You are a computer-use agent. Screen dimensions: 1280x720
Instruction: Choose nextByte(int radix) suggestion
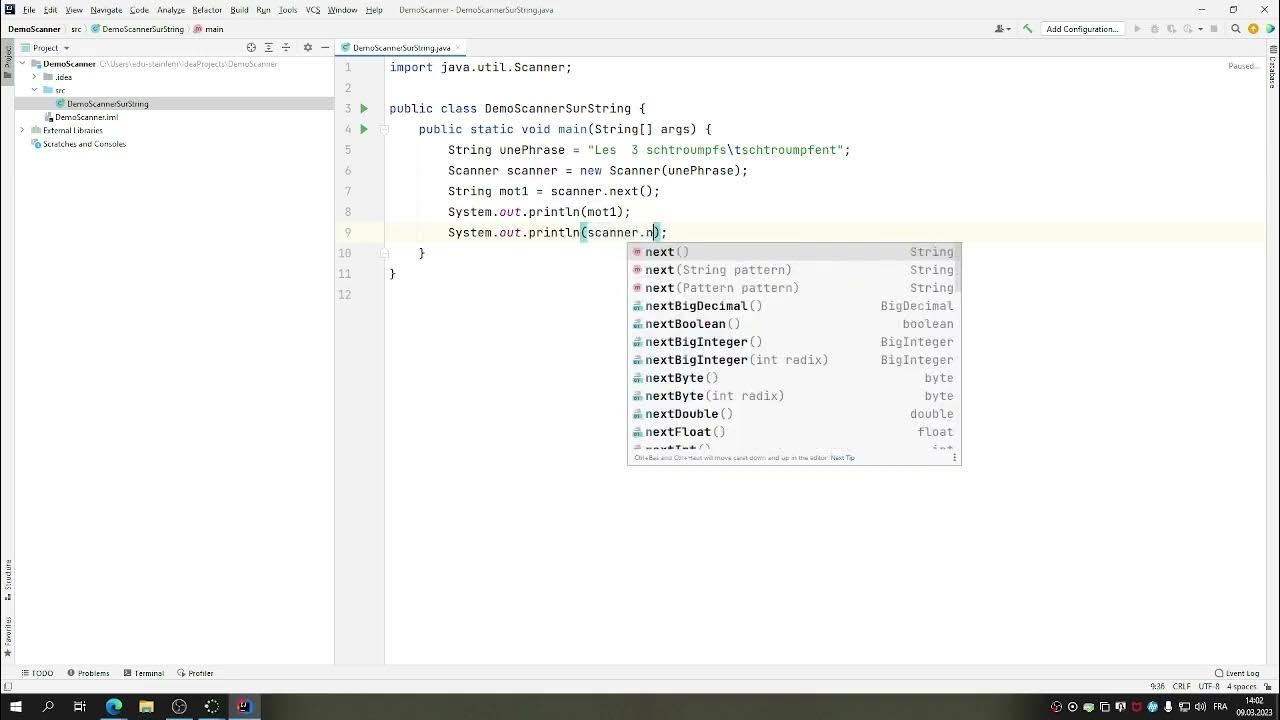[x=794, y=396]
